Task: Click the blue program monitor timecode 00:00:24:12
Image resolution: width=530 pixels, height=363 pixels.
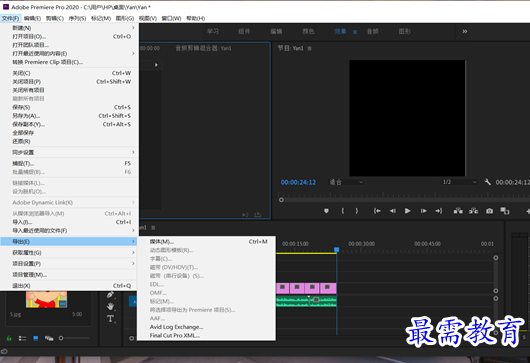Action: pos(298,182)
